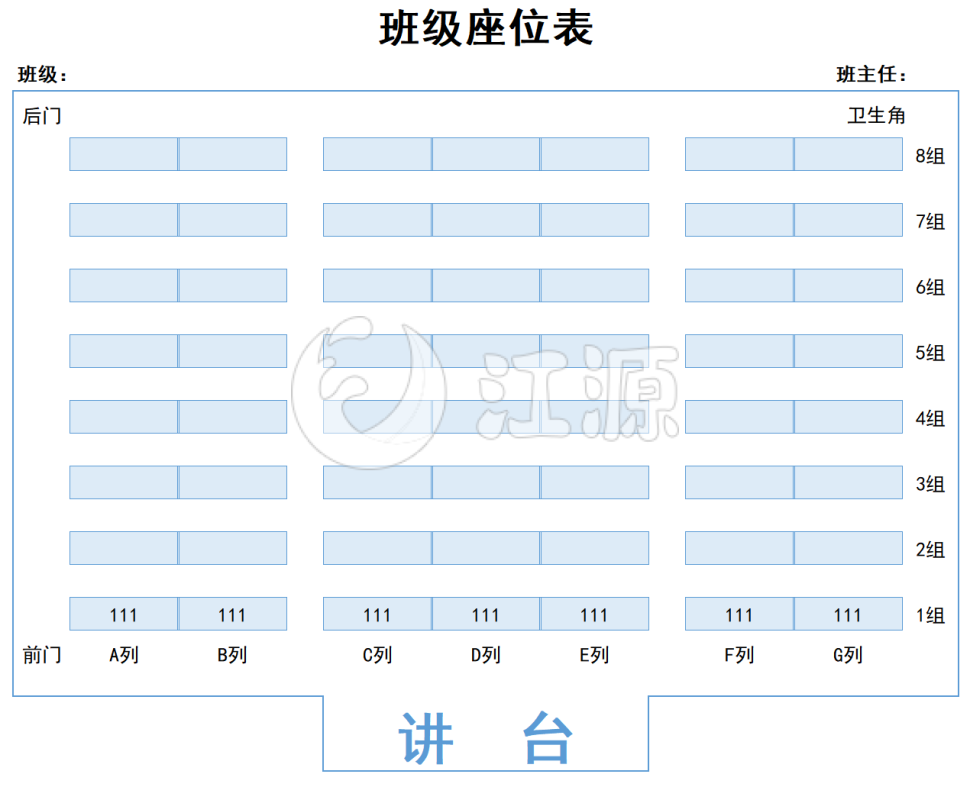
Task: Select the 111 seat above F列
Action: click(x=739, y=614)
